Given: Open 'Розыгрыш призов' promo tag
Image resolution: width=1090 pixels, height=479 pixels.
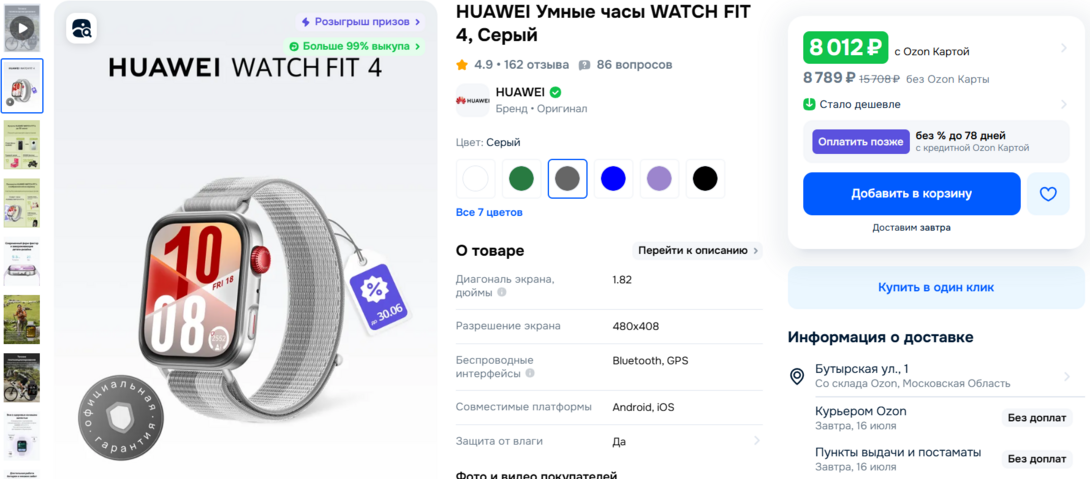Looking at the screenshot, I should [361, 22].
